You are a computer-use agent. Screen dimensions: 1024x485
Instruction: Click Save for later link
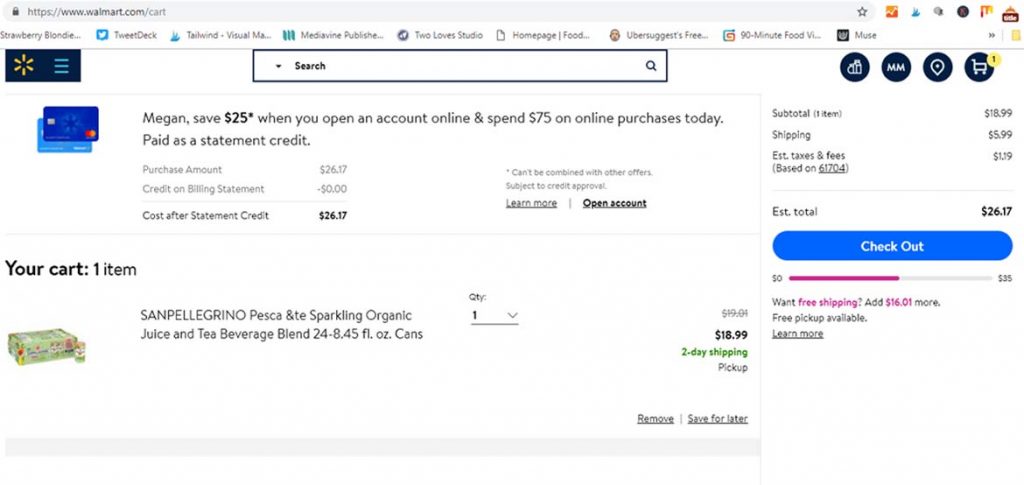[x=718, y=419]
